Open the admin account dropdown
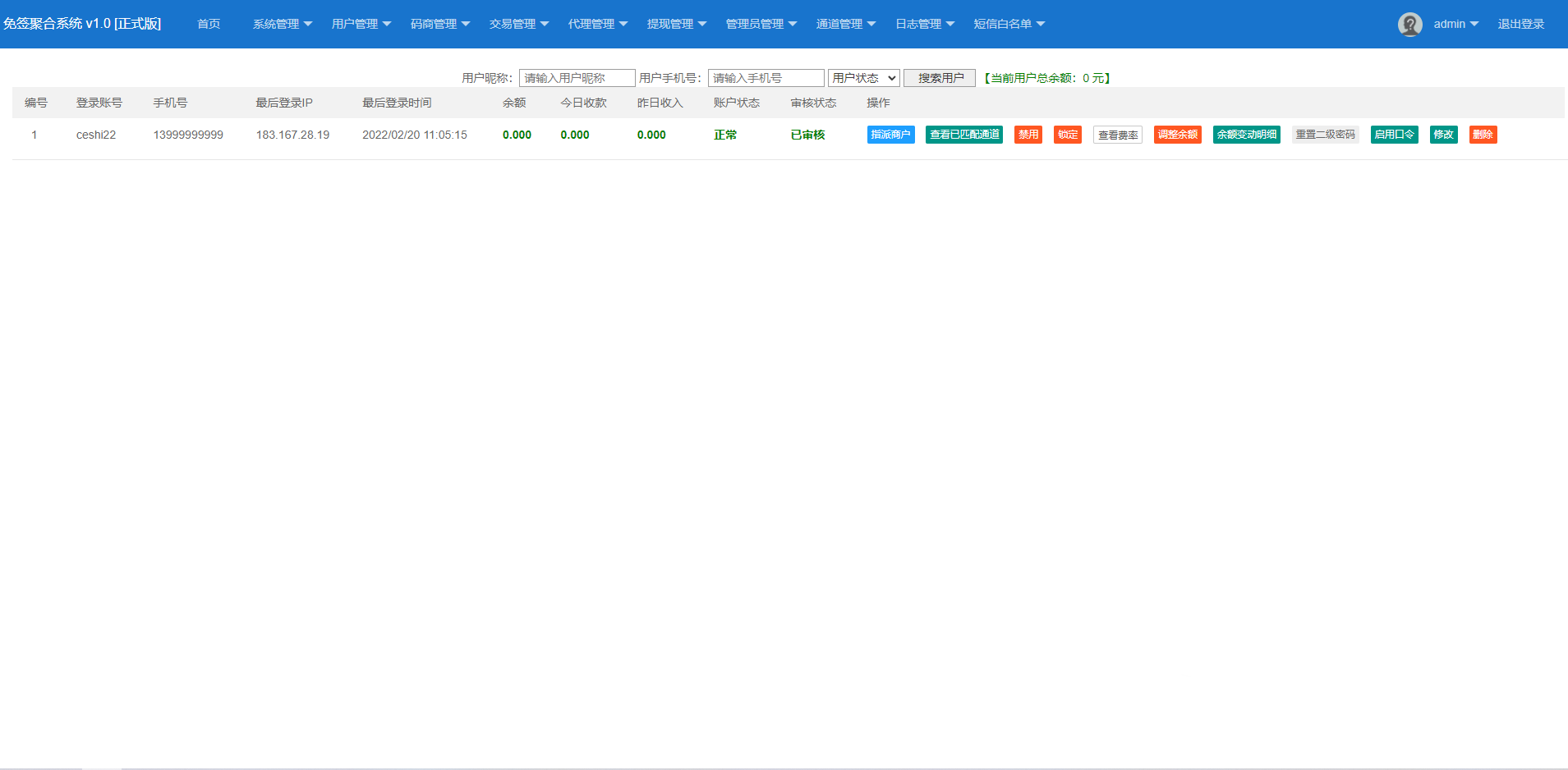 [1455, 24]
